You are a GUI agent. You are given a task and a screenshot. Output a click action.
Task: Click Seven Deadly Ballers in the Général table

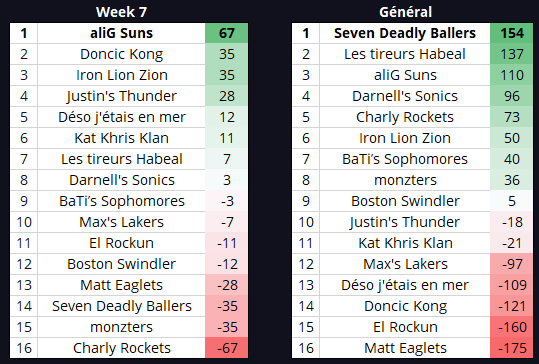pos(405,33)
